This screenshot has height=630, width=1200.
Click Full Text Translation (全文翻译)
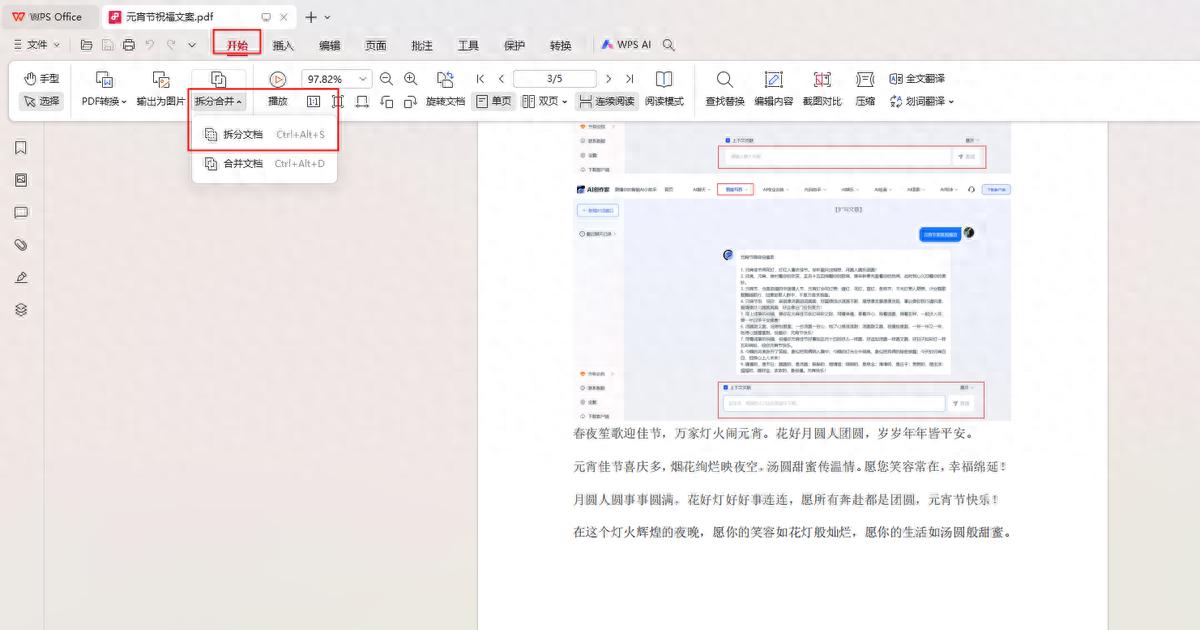[x=916, y=79]
